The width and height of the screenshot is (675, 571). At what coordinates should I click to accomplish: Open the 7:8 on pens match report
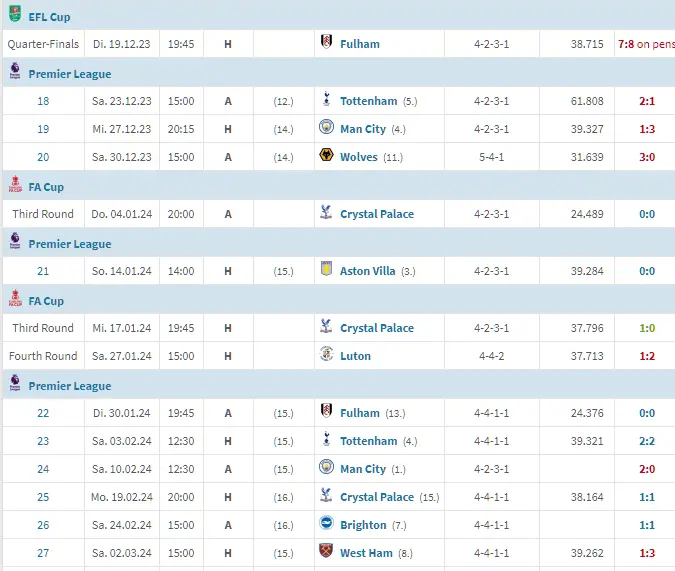coord(646,44)
